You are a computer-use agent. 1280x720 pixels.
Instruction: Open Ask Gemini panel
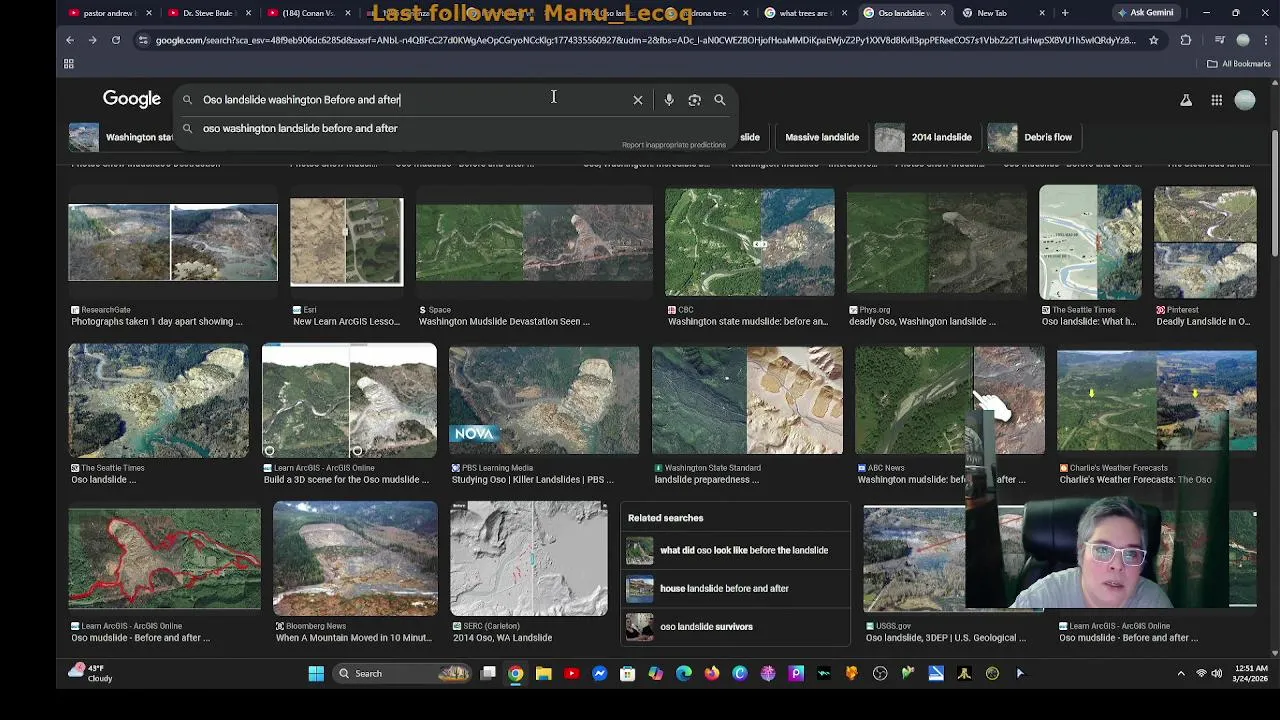click(1145, 13)
